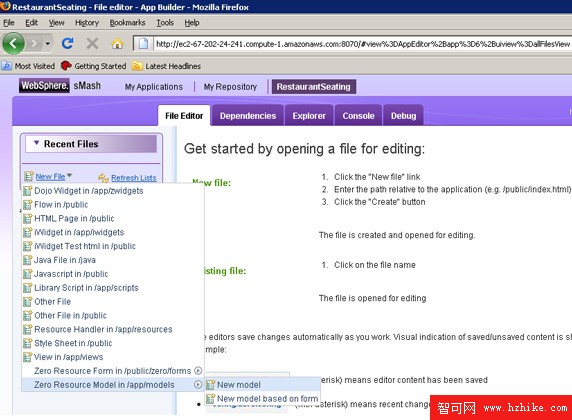Click the page icon beside the URL
This screenshot has width=572, height=420.
click(143, 44)
